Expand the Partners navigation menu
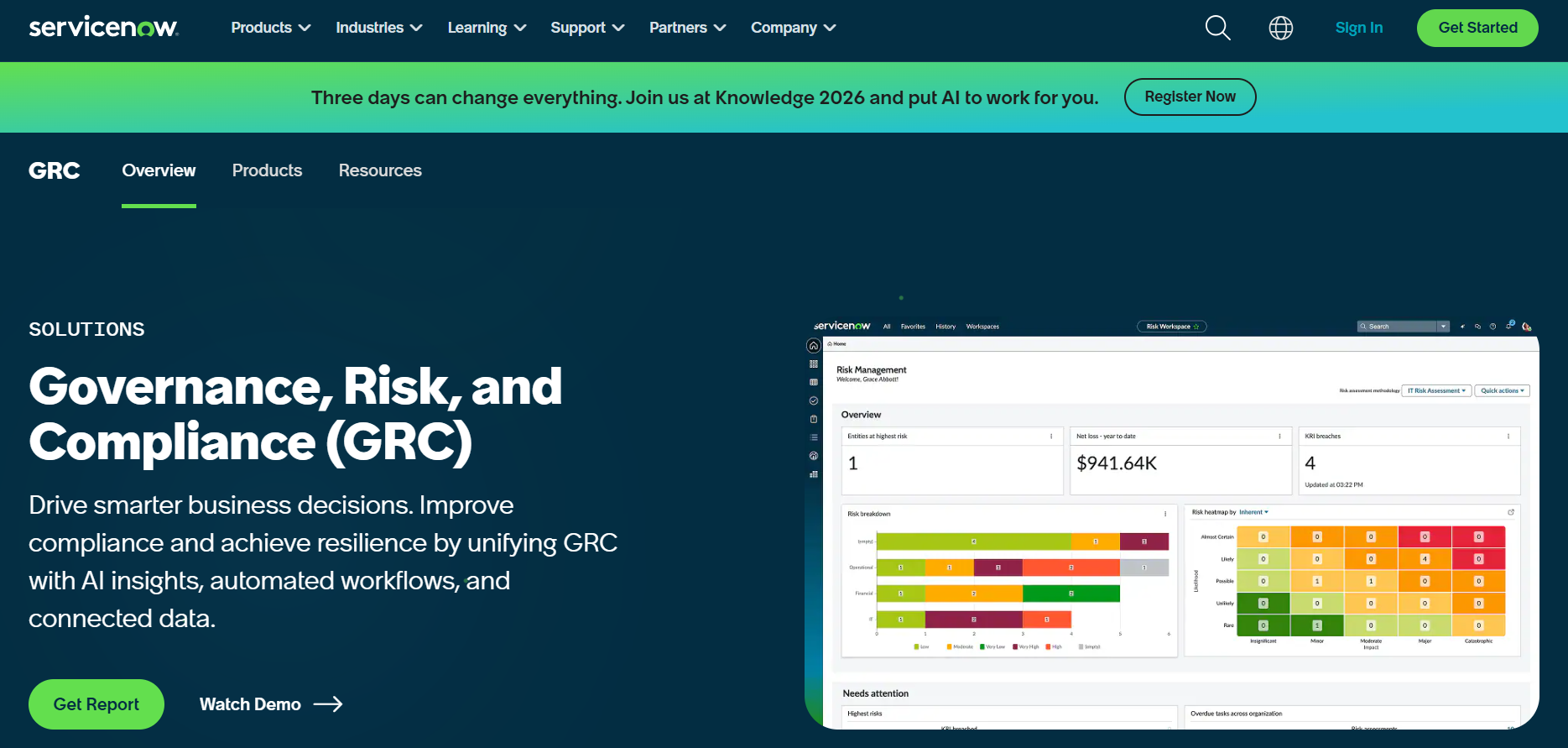1568x748 pixels. (688, 28)
